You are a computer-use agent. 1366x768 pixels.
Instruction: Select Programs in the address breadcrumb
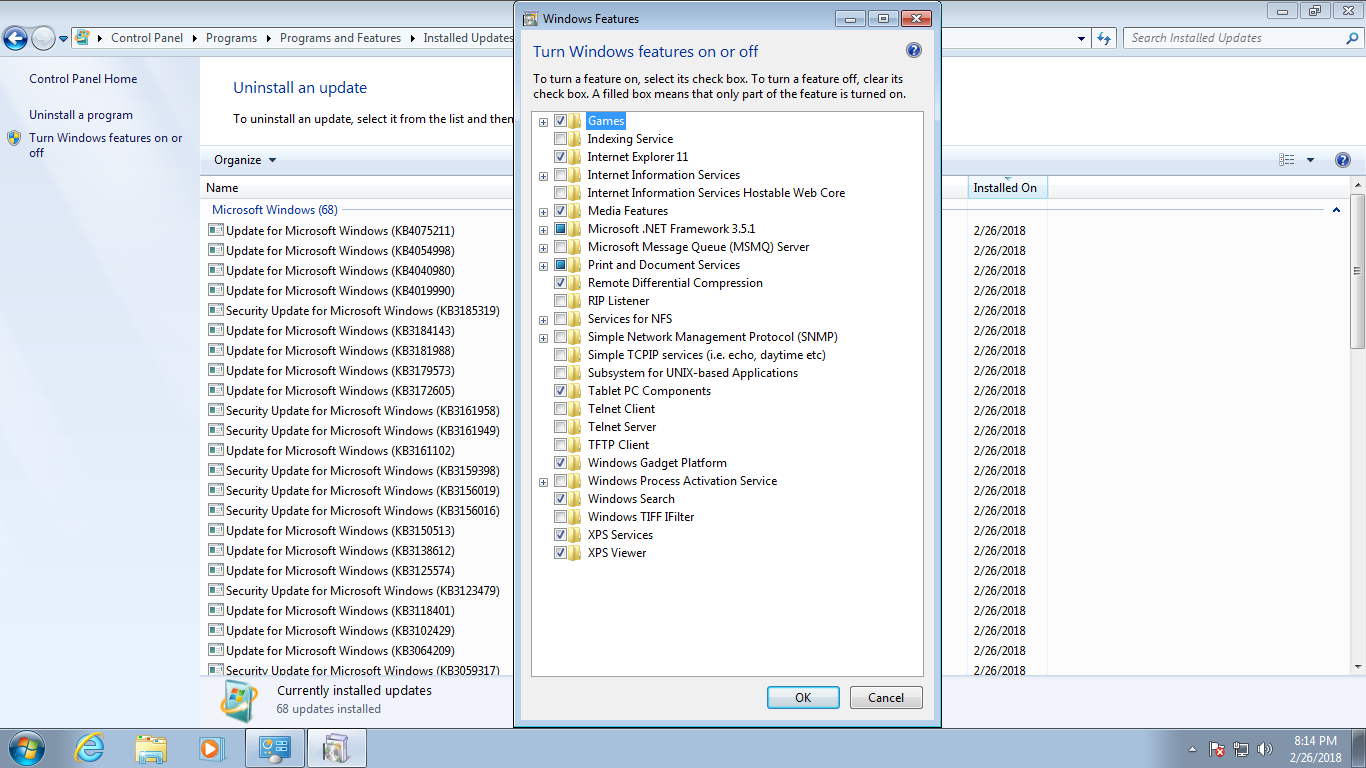231,38
